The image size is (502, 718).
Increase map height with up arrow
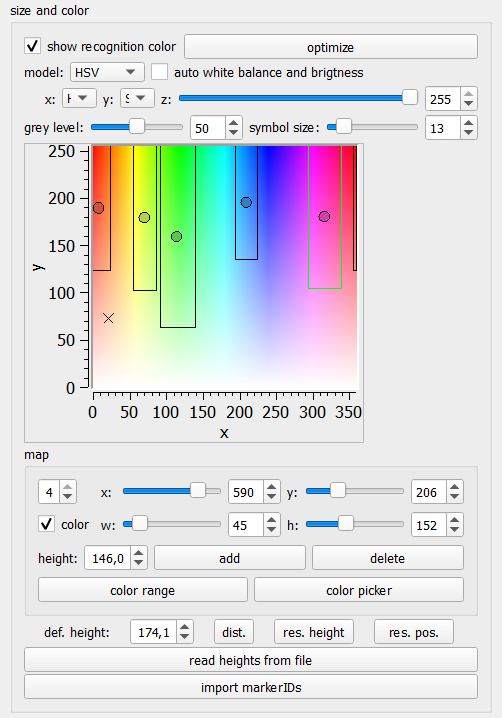139,553
